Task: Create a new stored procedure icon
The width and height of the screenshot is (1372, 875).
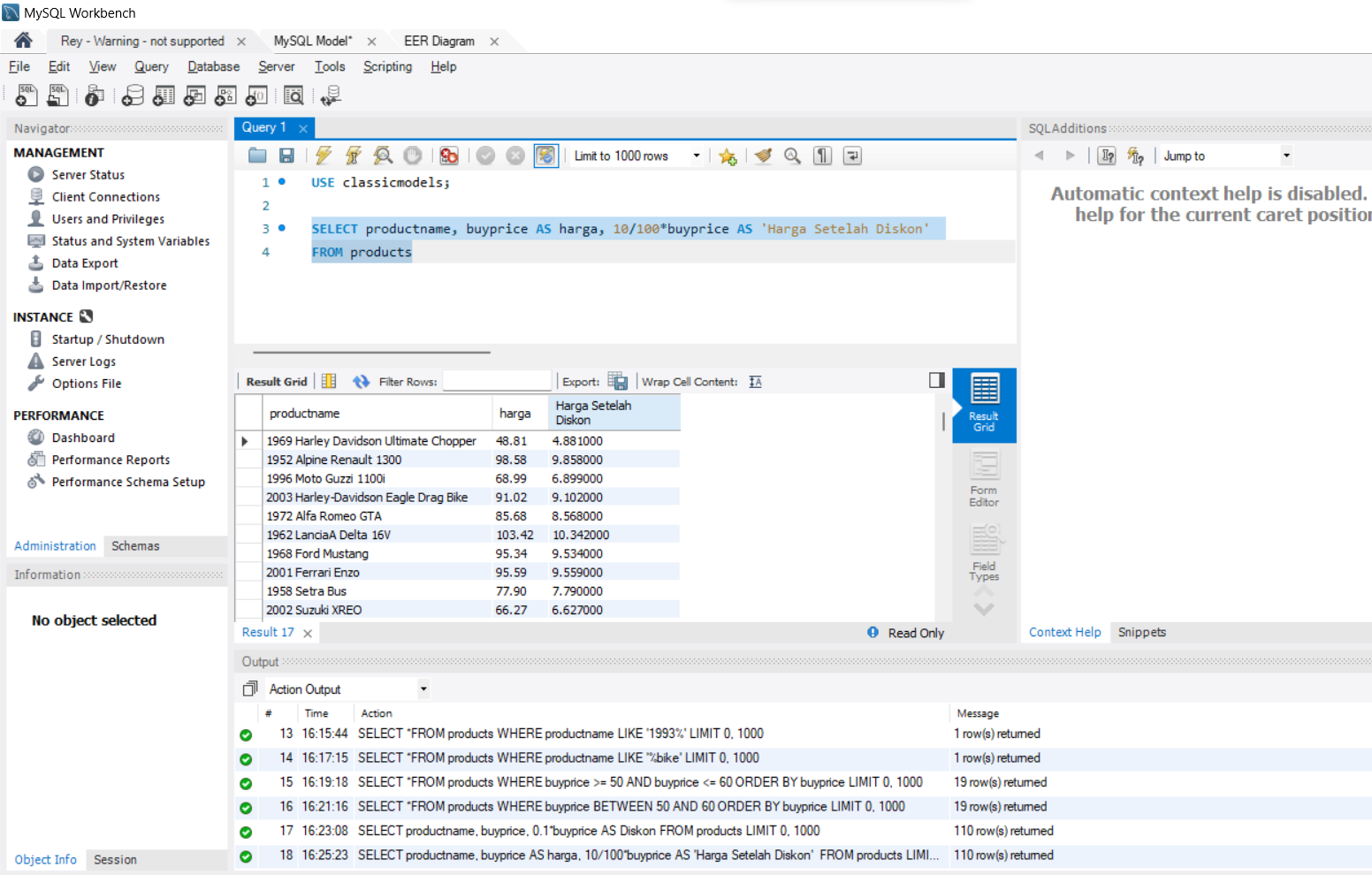Action: coord(225,95)
